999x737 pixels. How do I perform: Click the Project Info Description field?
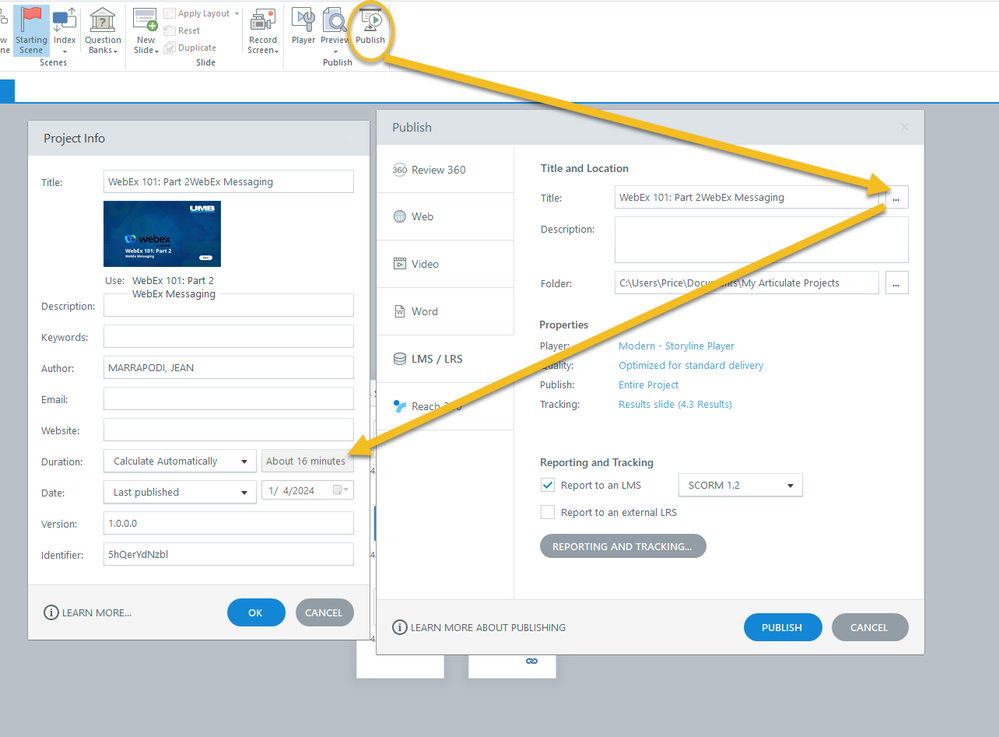(228, 306)
